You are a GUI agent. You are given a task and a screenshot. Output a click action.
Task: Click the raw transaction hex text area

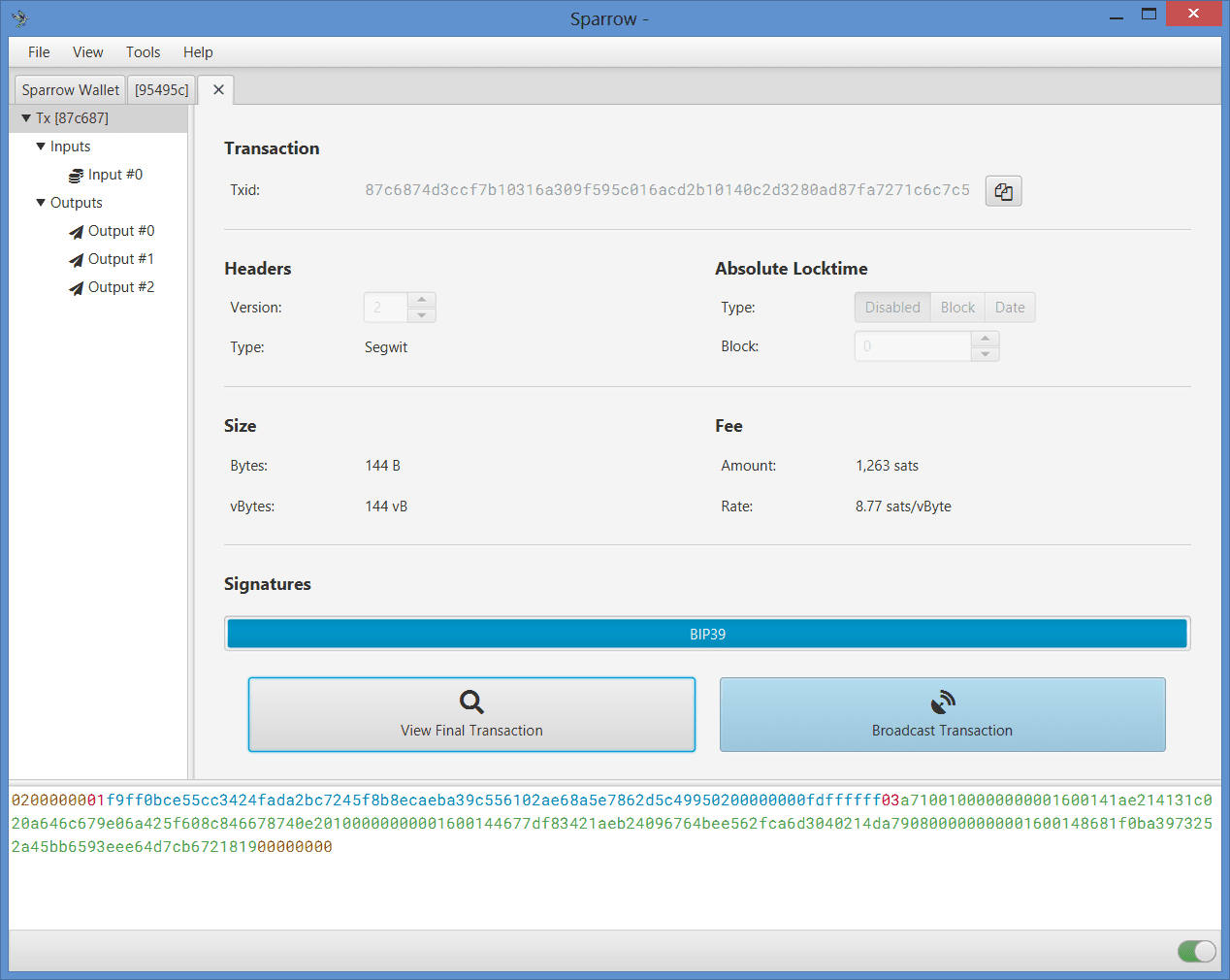(615, 856)
